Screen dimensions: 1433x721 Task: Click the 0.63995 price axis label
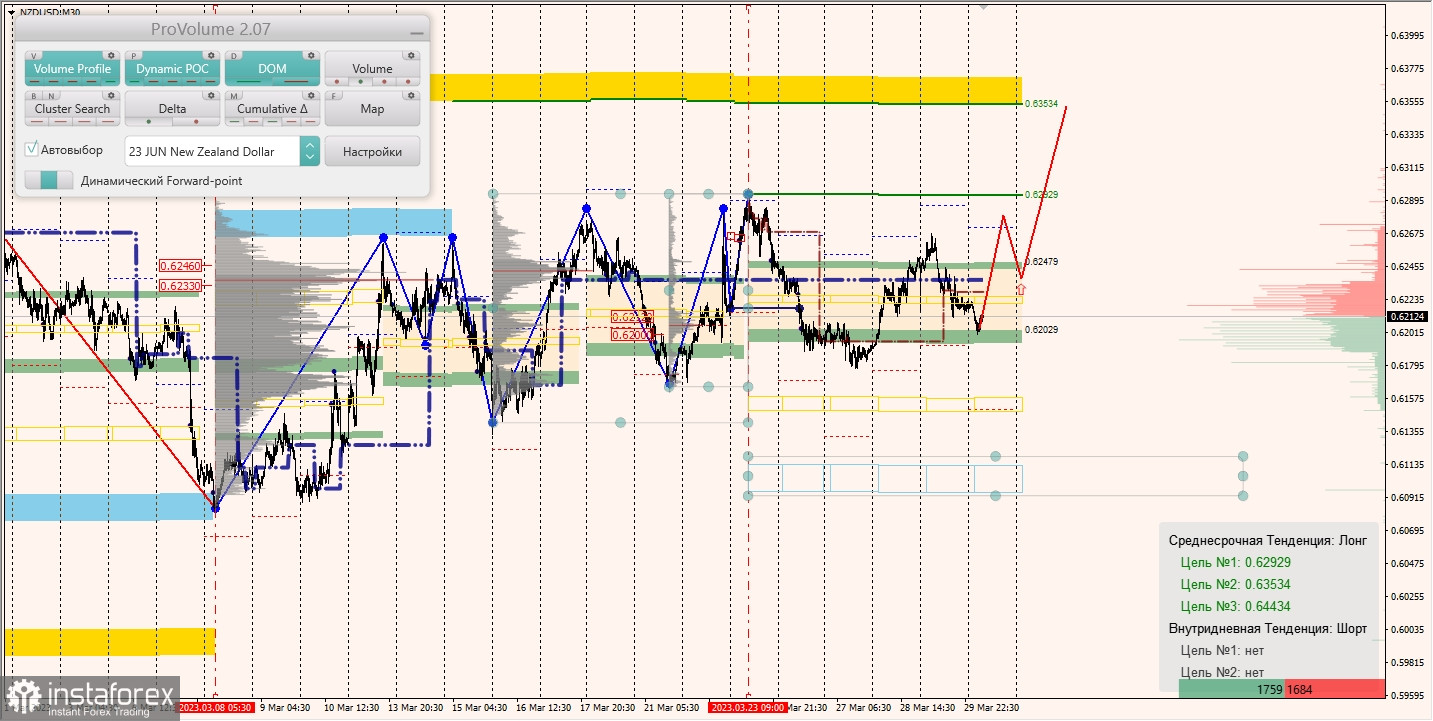tap(1408, 36)
